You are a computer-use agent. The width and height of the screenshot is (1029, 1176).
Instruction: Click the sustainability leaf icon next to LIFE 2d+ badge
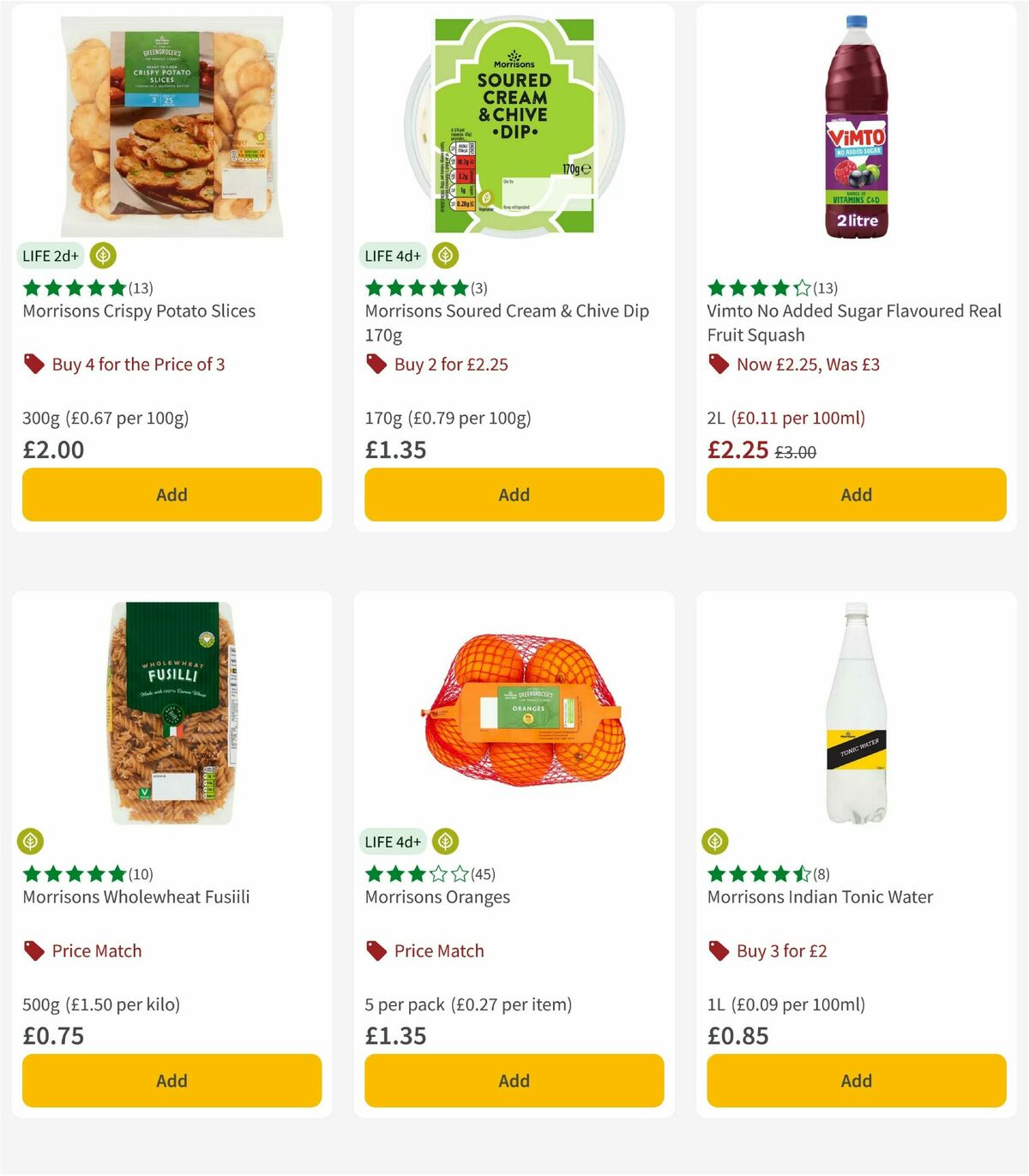103,255
